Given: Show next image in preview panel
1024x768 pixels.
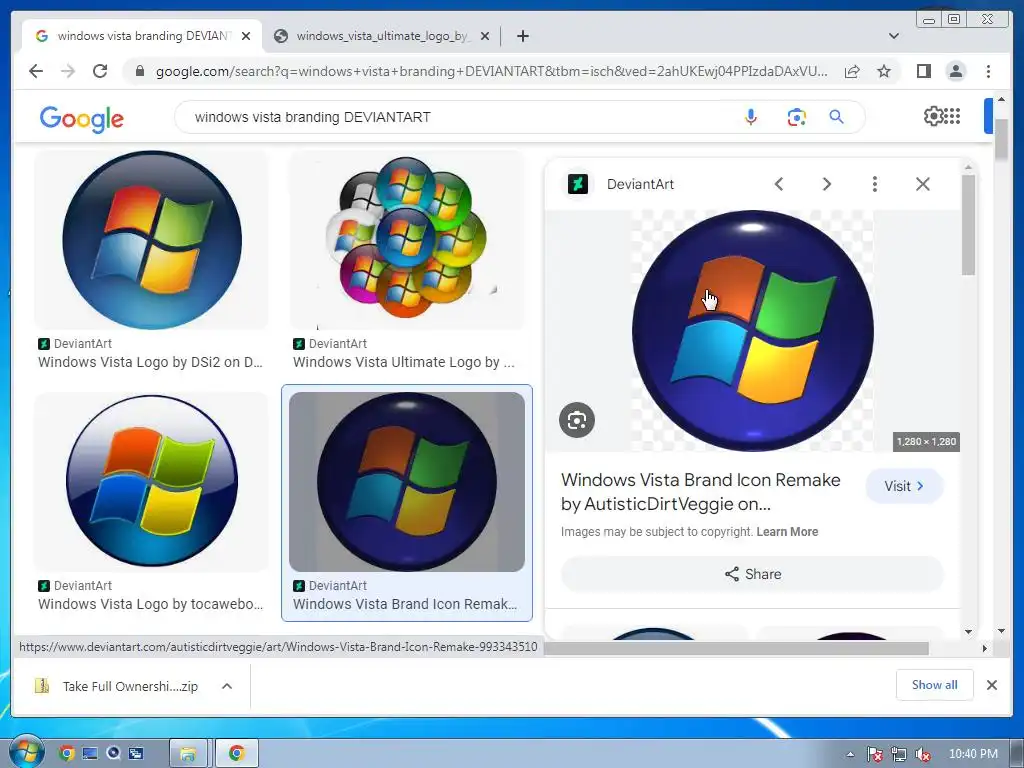Looking at the screenshot, I should tap(827, 184).
